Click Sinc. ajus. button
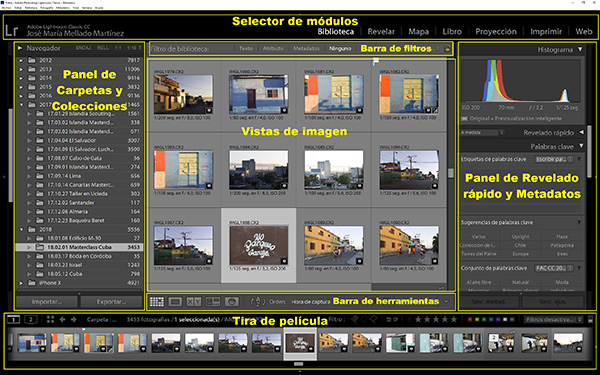Viewport: 600px width, 375px height. click(553, 302)
